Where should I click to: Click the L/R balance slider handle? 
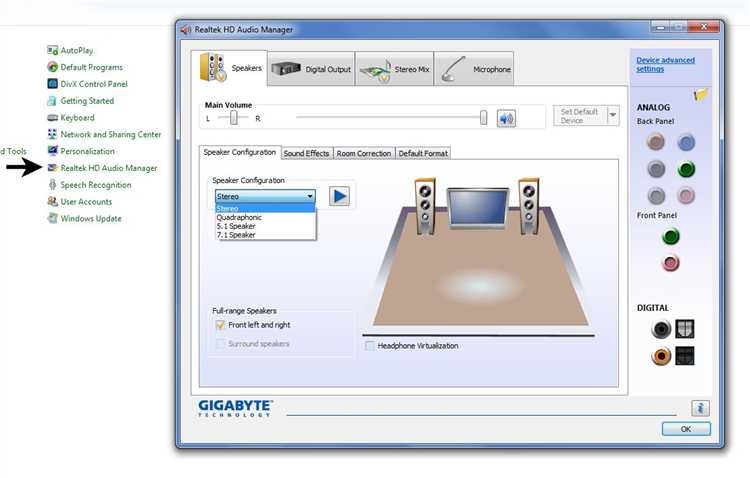click(x=233, y=118)
